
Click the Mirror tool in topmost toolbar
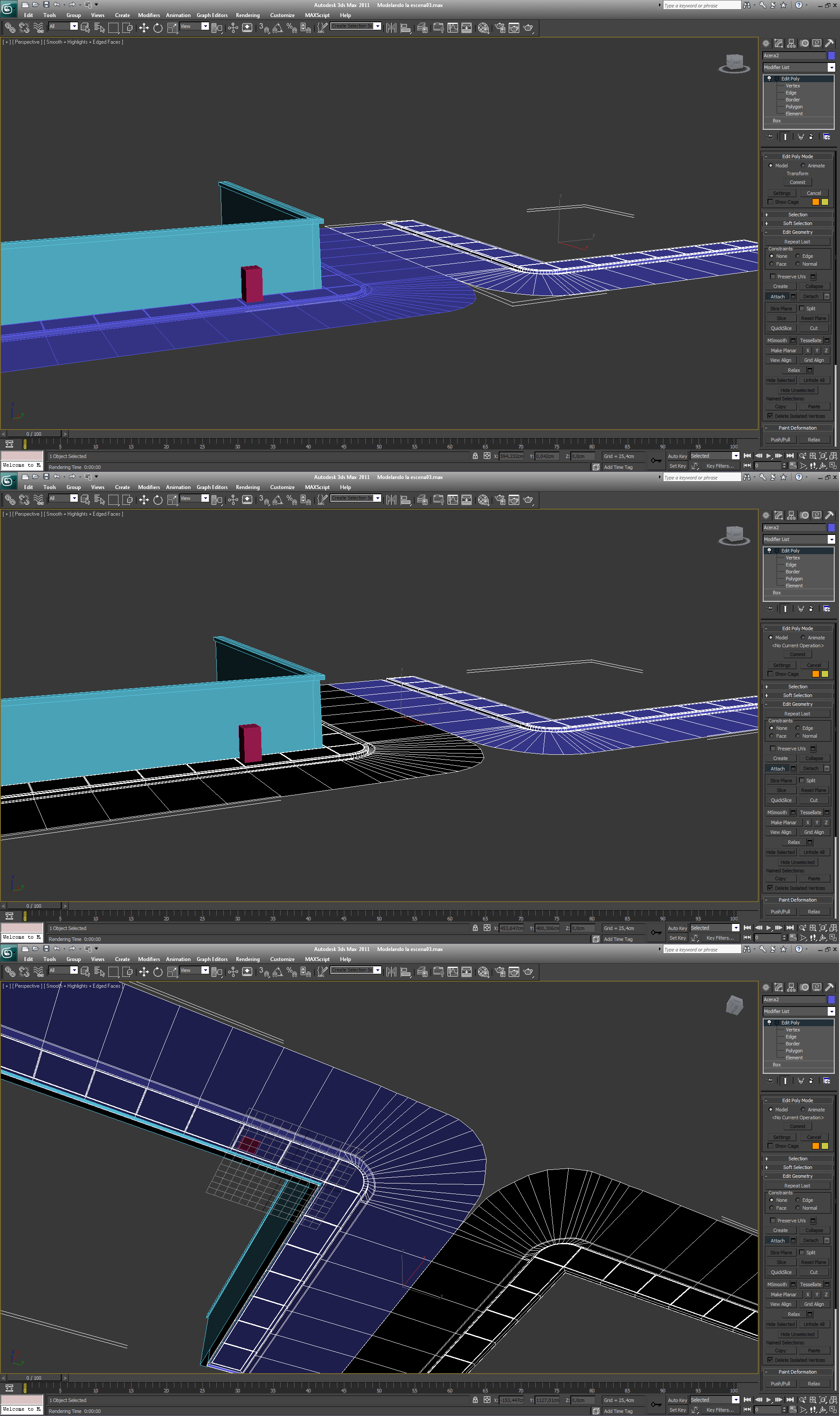[391, 28]
